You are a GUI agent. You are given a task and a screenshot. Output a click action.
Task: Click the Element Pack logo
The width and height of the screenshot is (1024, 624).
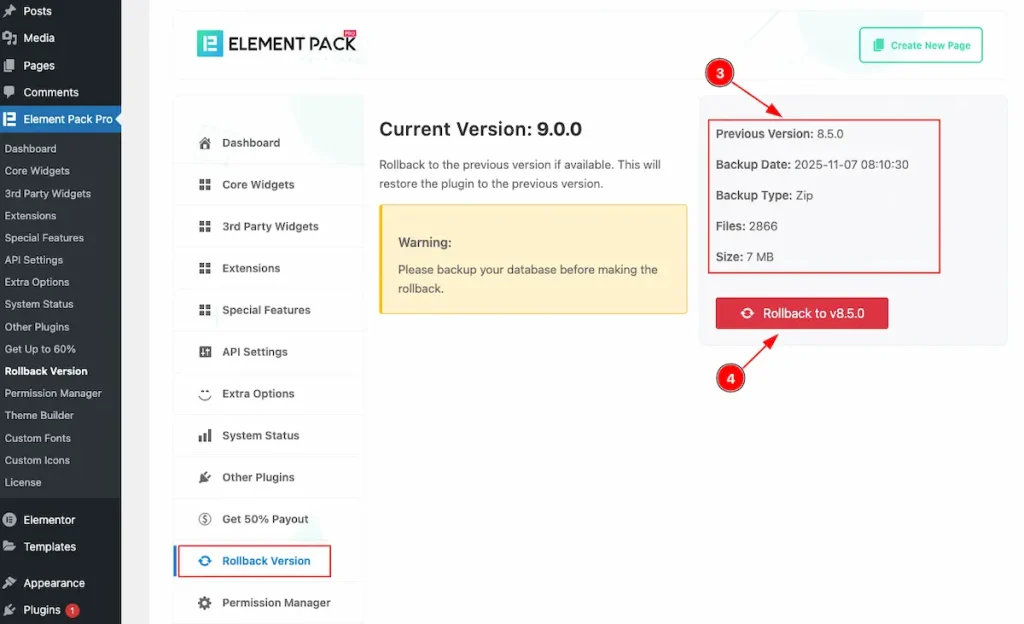276,43
